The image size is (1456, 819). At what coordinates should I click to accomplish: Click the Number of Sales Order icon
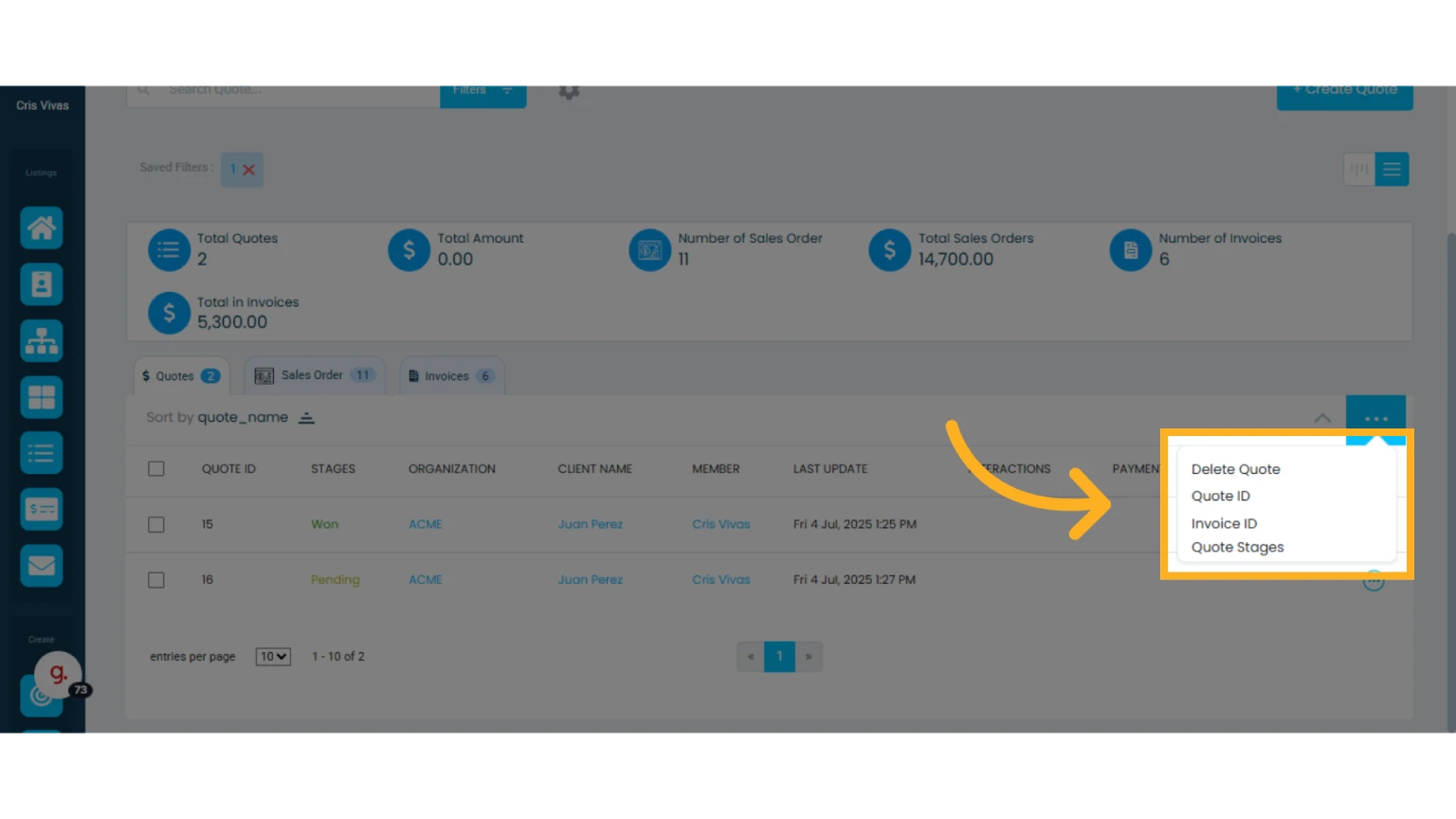click(650, 250)
